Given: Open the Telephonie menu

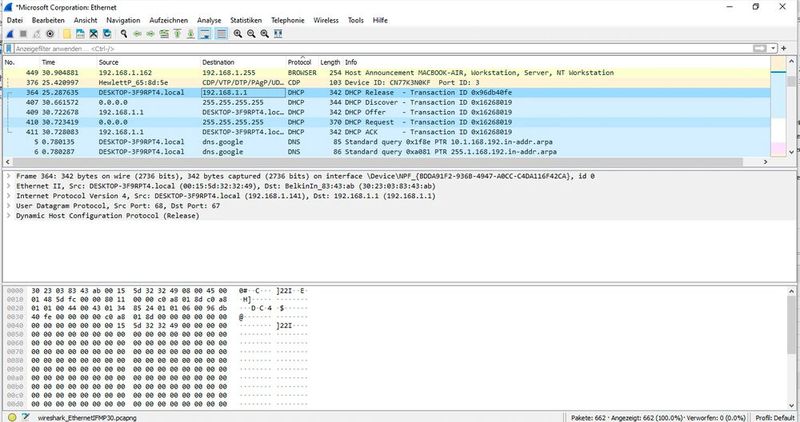Looking at the screenshot, I should tap(287, 20).
